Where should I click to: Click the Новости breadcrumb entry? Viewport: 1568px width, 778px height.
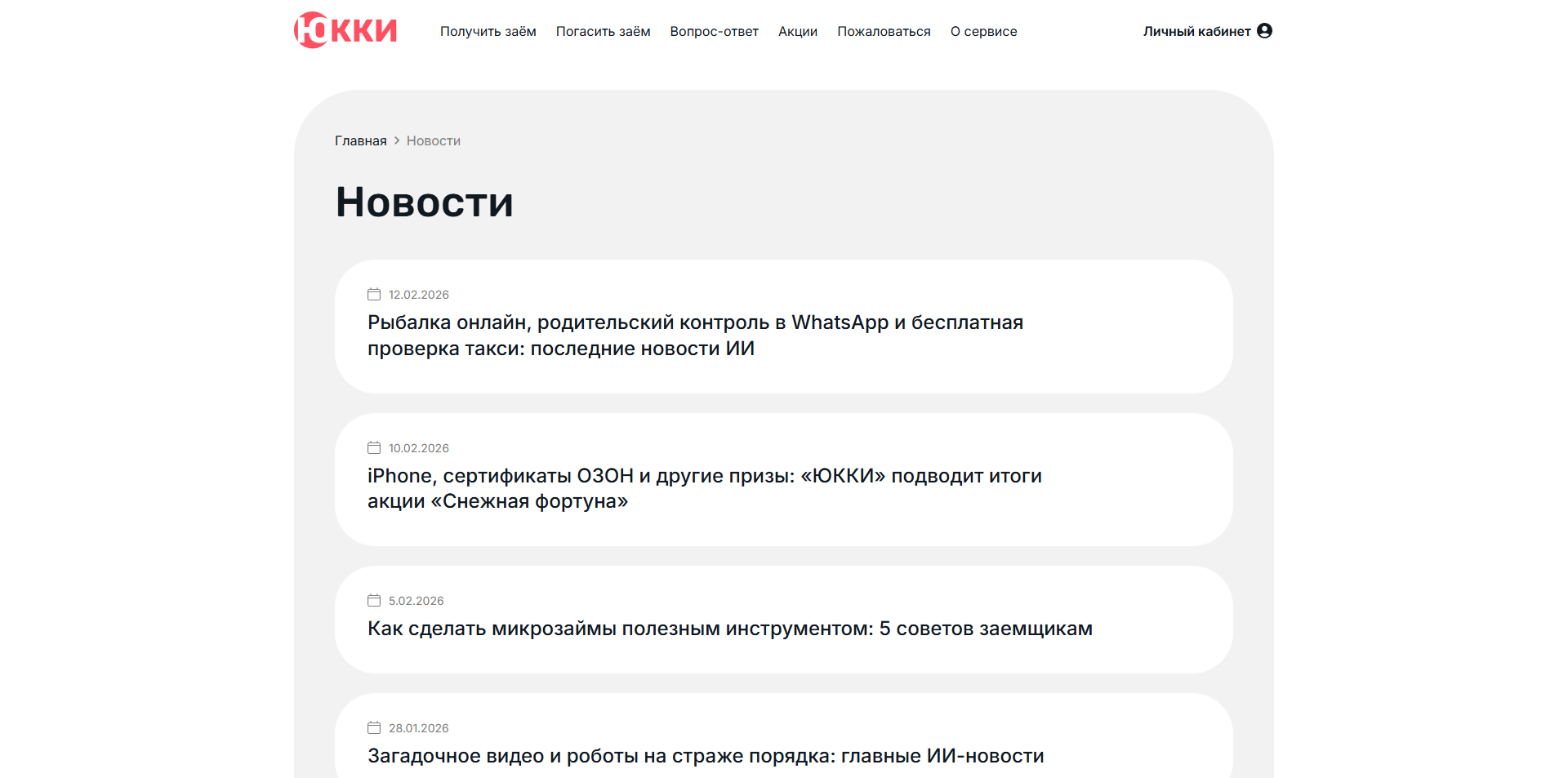click(x=433, y=140)
